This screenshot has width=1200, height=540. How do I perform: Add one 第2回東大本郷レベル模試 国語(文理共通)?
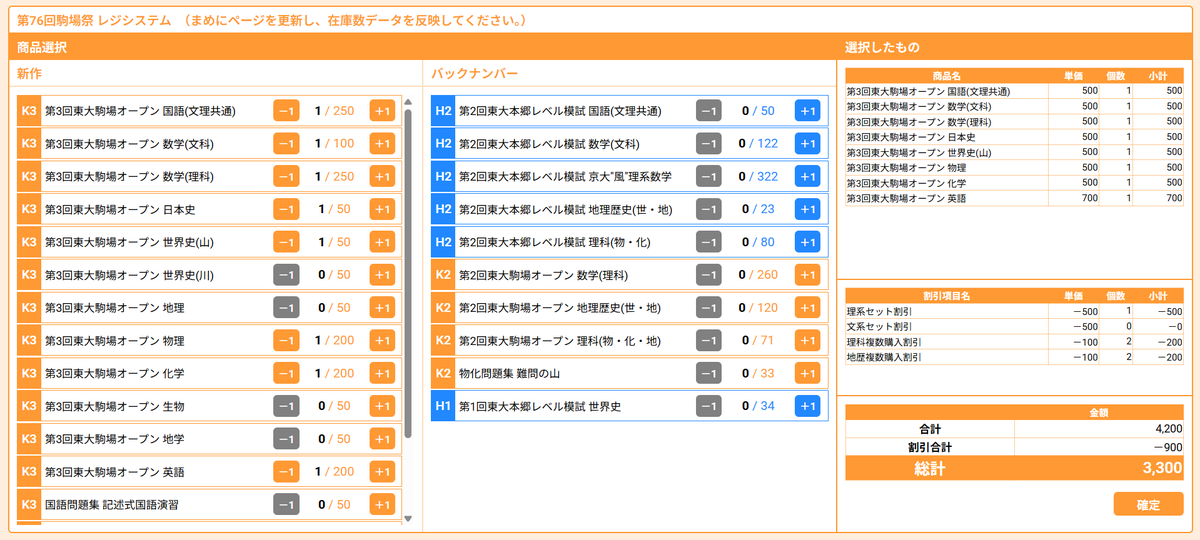click(808, 111)
